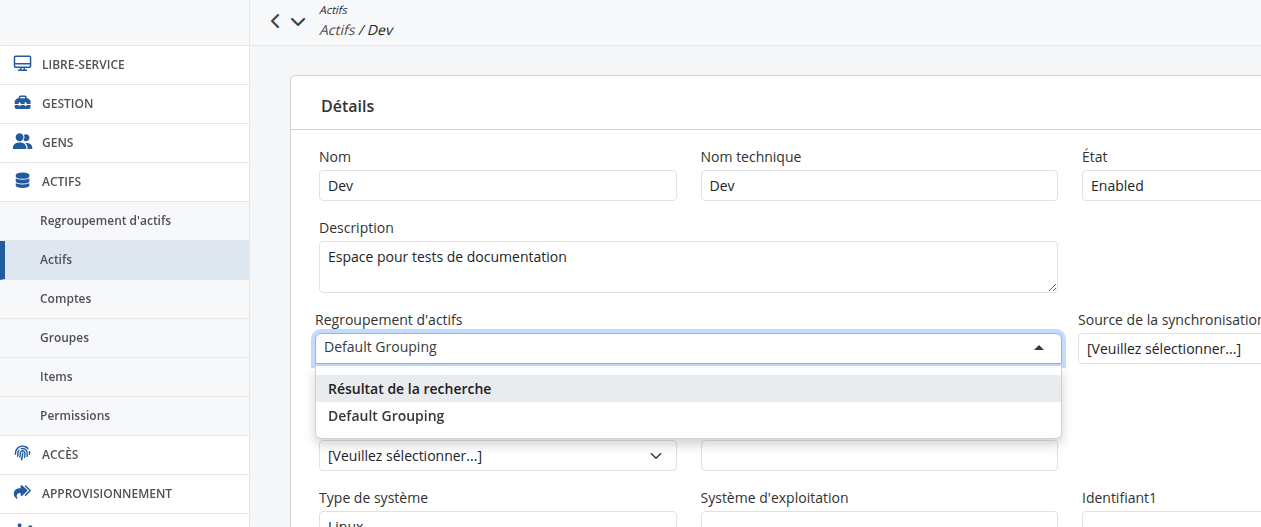Click Résultat de la recherche list header
This screenshot has width=1261, height=527.
point(688,389)
